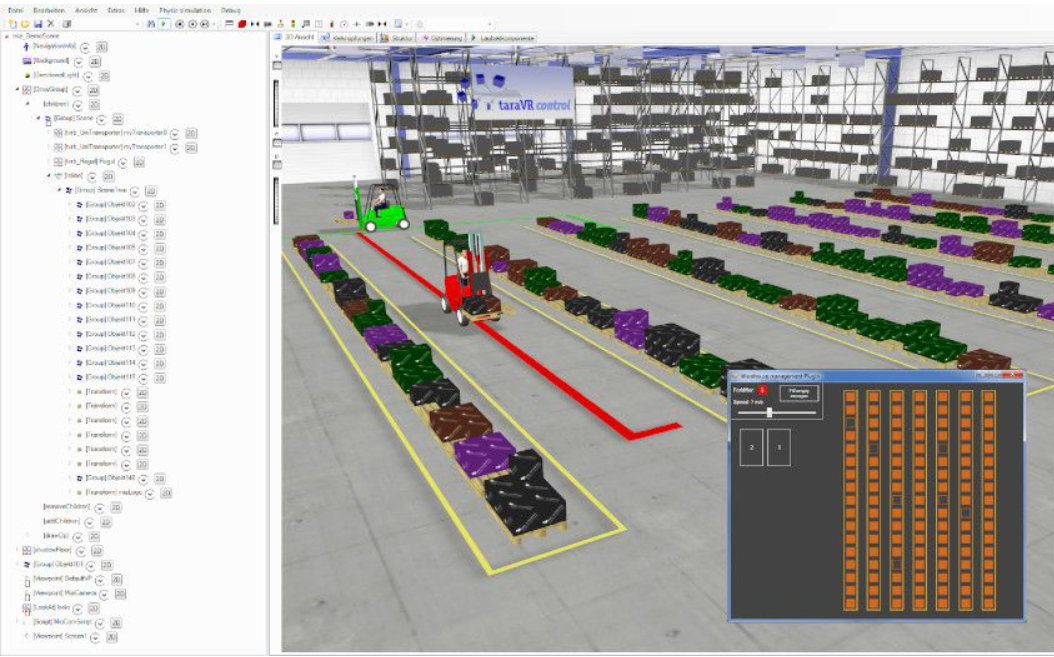
Task: Collapse the Group SceneTree node
Action: (58, 190)
